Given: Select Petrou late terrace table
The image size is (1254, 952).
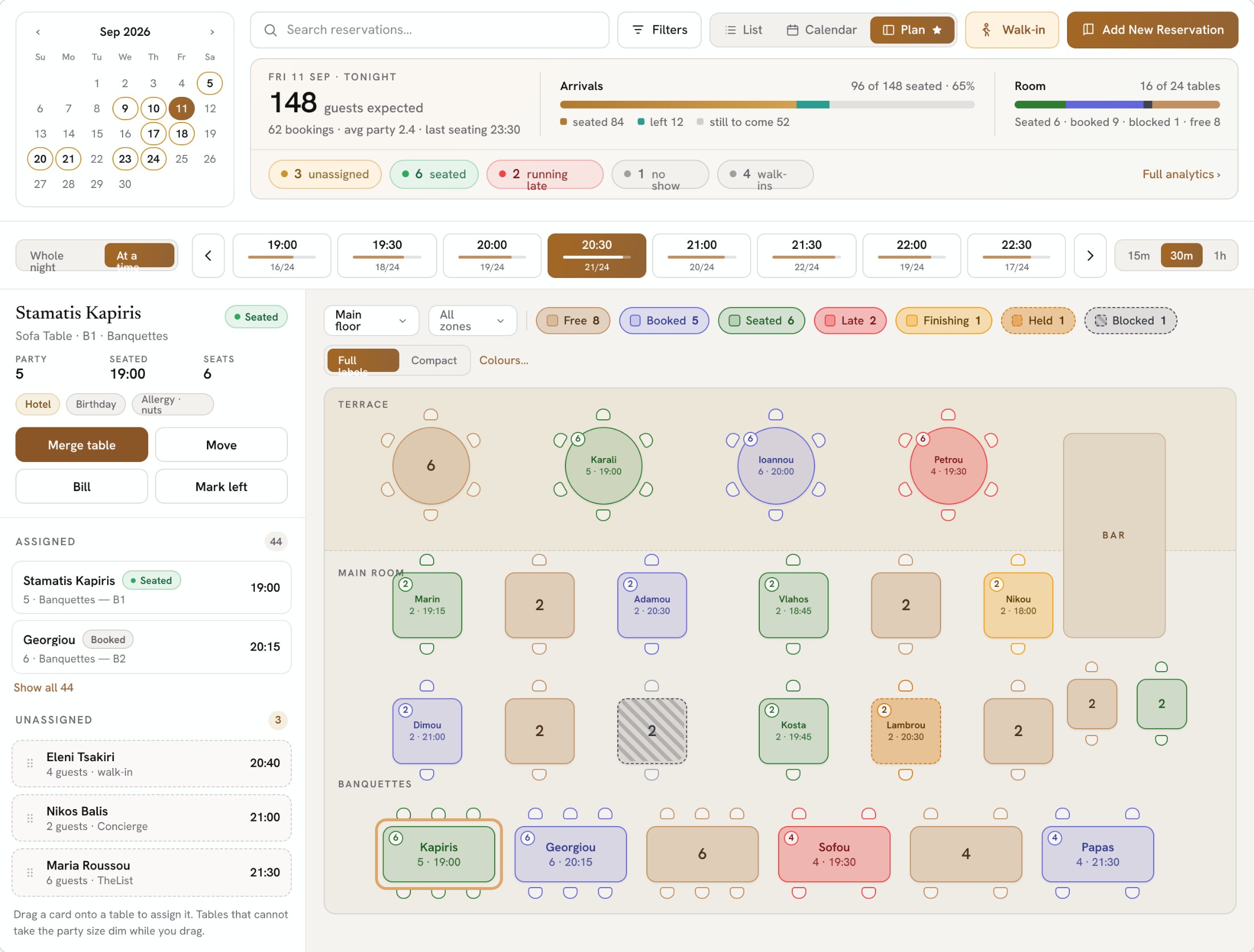Looking at the screenshot, I should point(948,465).
